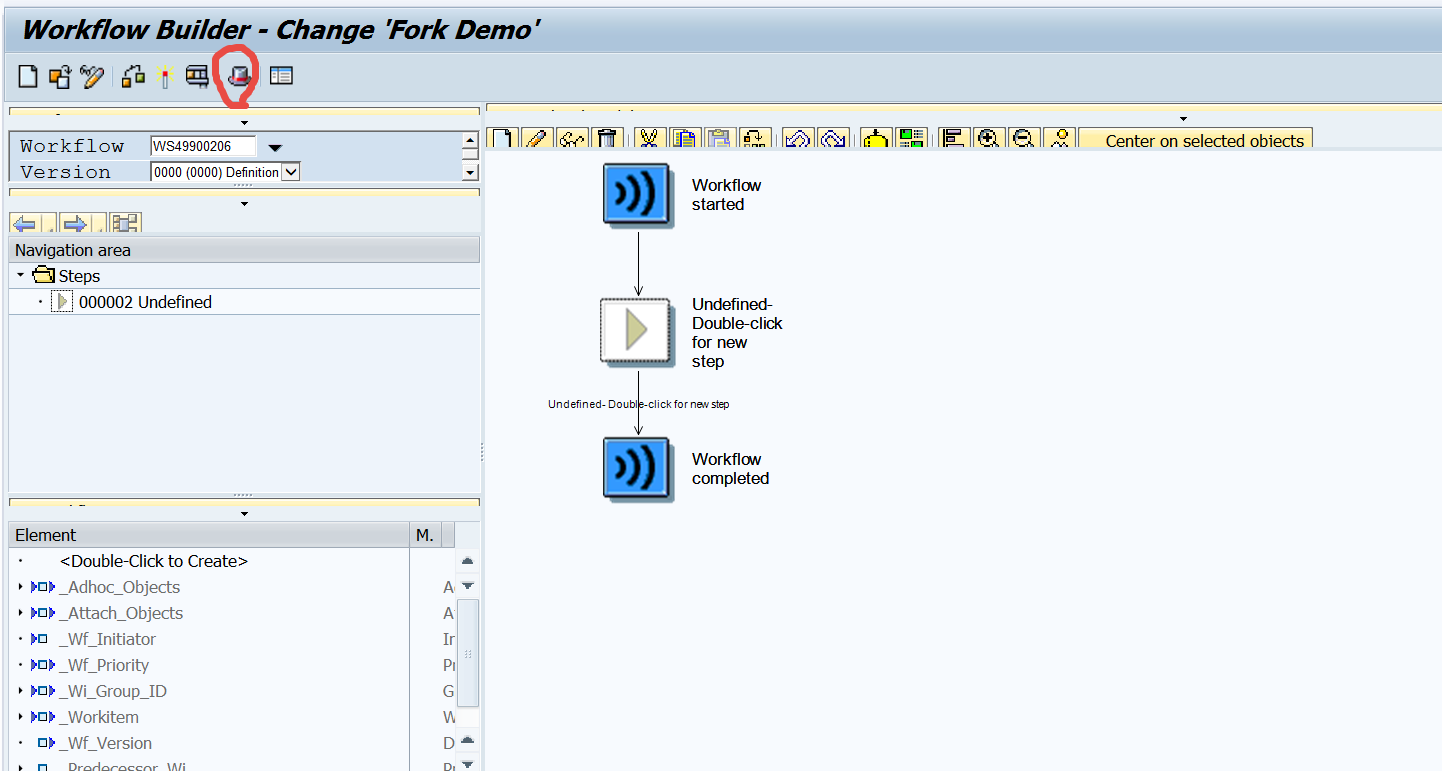Screen dimensions: 1442x771
Task: Click the dropdown arrow above the Workflow field
Action: pyautogui.click(x=245, y=122)
